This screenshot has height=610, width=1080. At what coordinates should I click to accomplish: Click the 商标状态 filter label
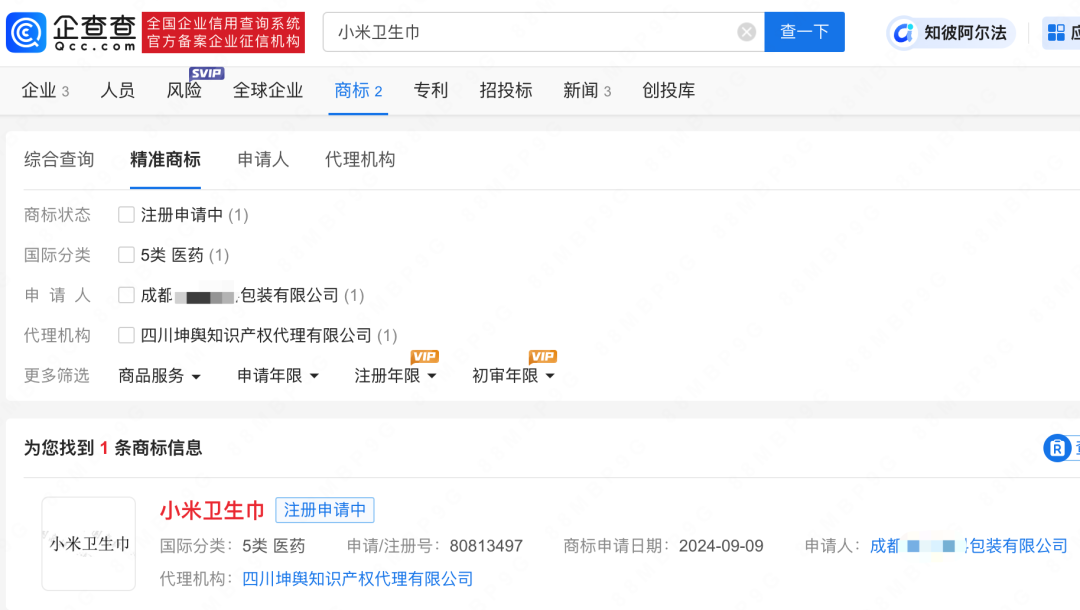click(57, 215)
